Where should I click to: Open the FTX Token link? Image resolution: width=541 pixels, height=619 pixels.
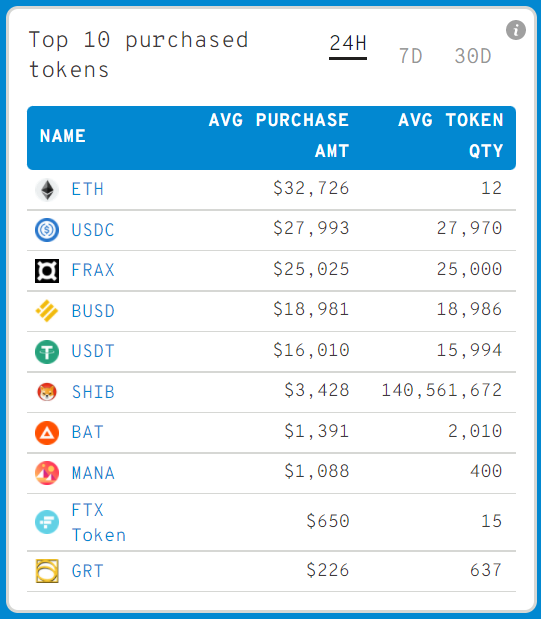[x=99, y=522]
